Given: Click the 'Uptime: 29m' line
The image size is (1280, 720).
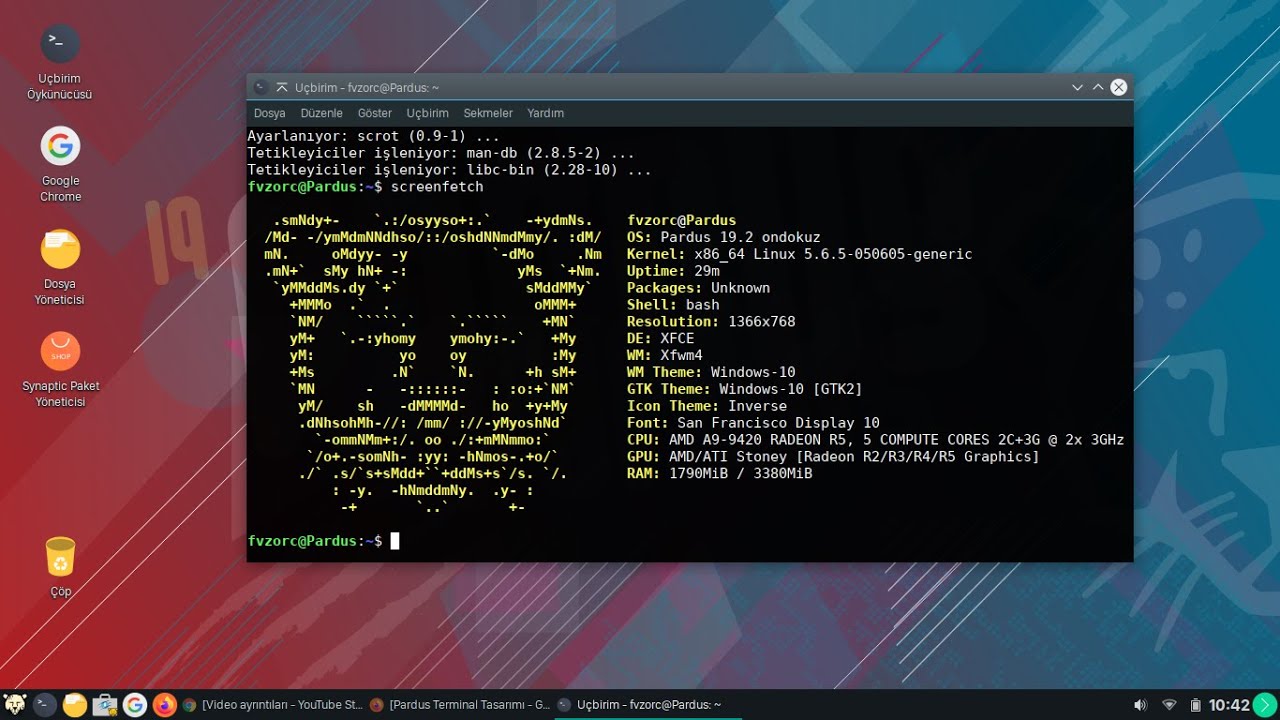Looking at the screenshot, I should coord(673,271).
